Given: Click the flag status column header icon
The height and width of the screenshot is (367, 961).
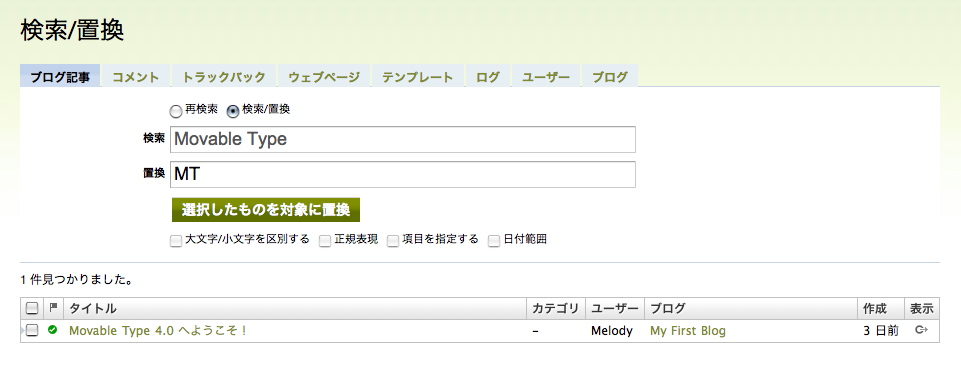Looking at the screenshot, I should click(x=53, y=307).
